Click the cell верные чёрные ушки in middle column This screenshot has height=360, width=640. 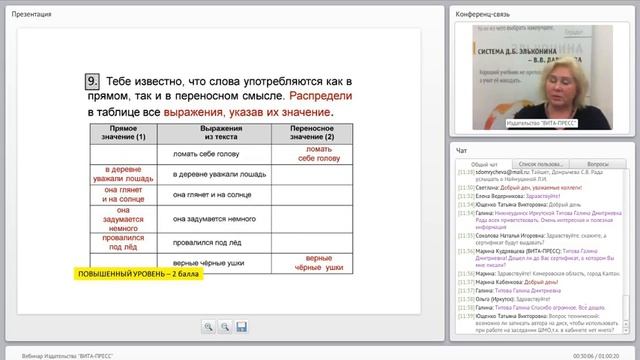(x=214, y=263)
